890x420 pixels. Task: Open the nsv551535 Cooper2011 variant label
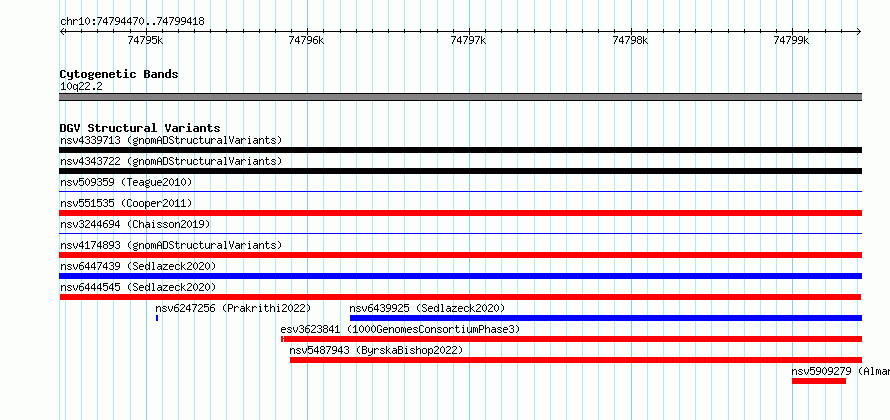[x=126, y=203]
